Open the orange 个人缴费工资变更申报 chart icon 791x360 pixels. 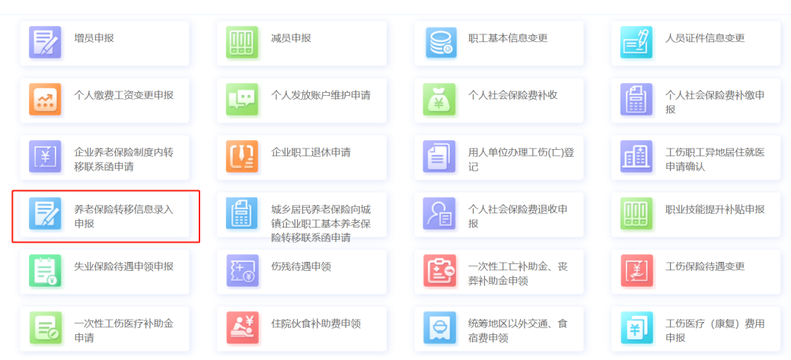(x=45, y=99)
